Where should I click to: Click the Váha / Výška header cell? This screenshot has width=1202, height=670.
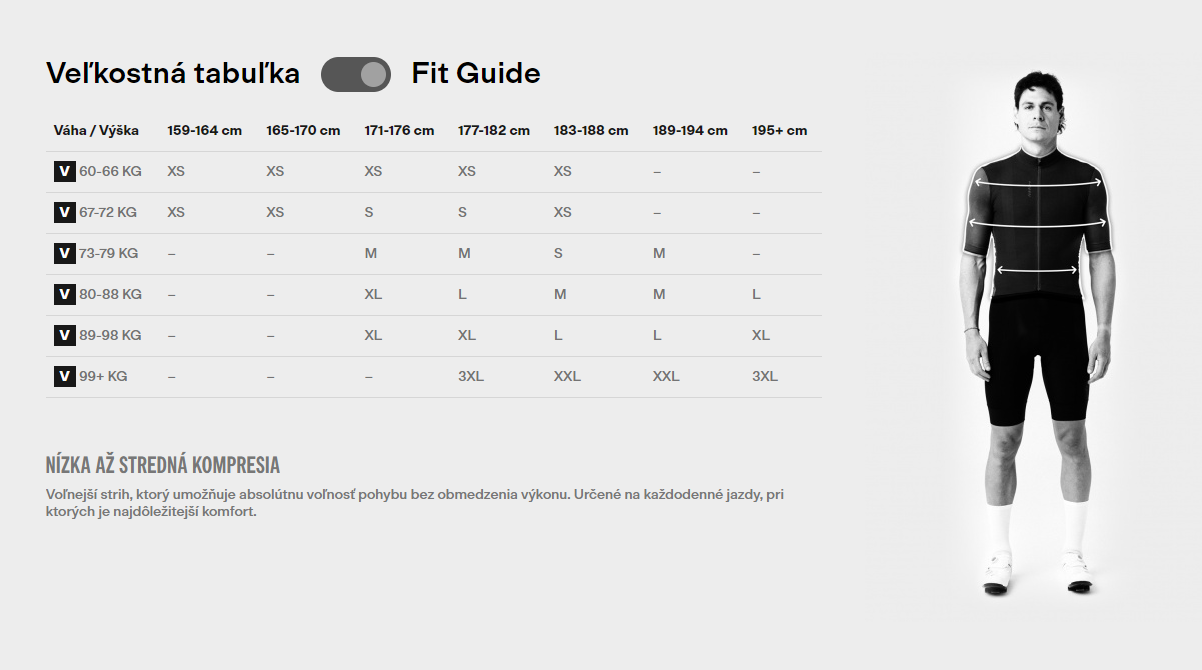(96, 130)
